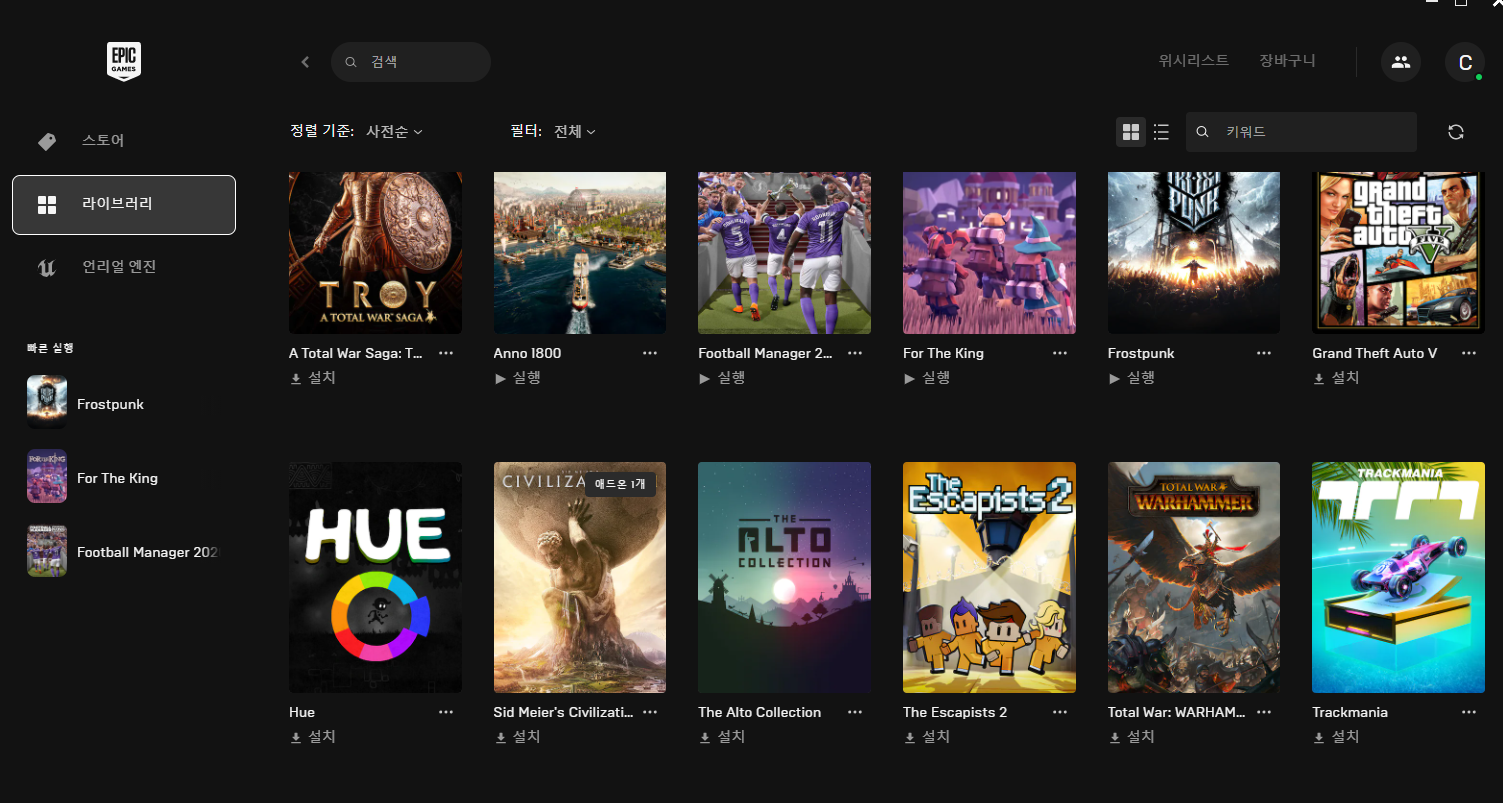Open the Anno 1800 cover art
1503x803 pixels.
[580, 252]
